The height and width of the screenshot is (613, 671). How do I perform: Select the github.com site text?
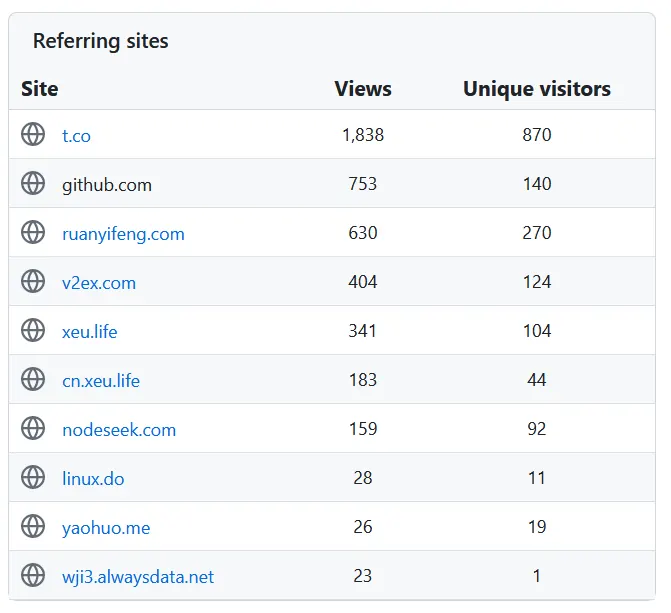(x=107, y=185)
